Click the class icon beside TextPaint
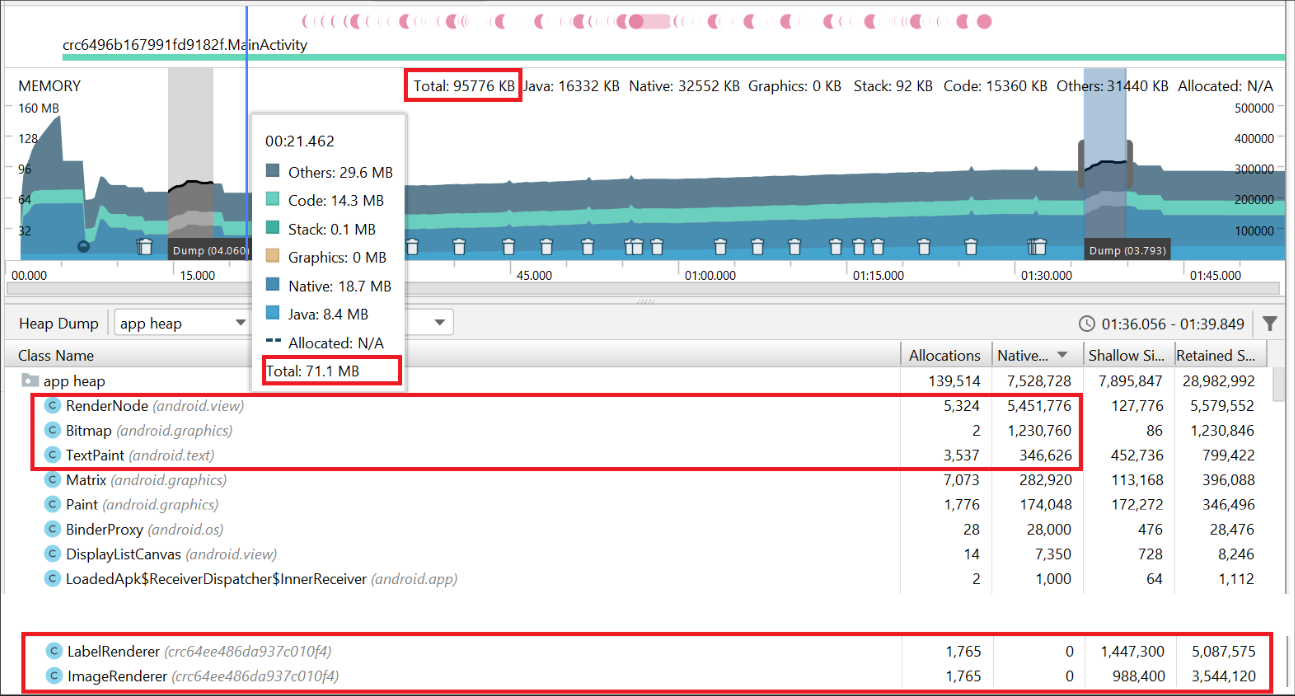 pyautogui.click(x=52, y=455)
